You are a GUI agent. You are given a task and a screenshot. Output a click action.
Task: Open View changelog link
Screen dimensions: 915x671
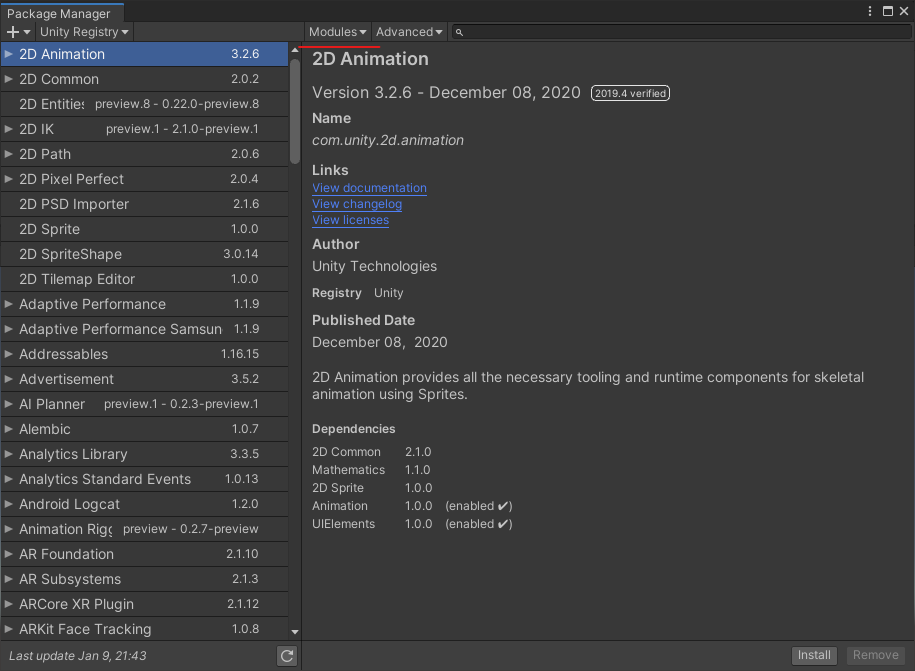[x=357, y=204]
